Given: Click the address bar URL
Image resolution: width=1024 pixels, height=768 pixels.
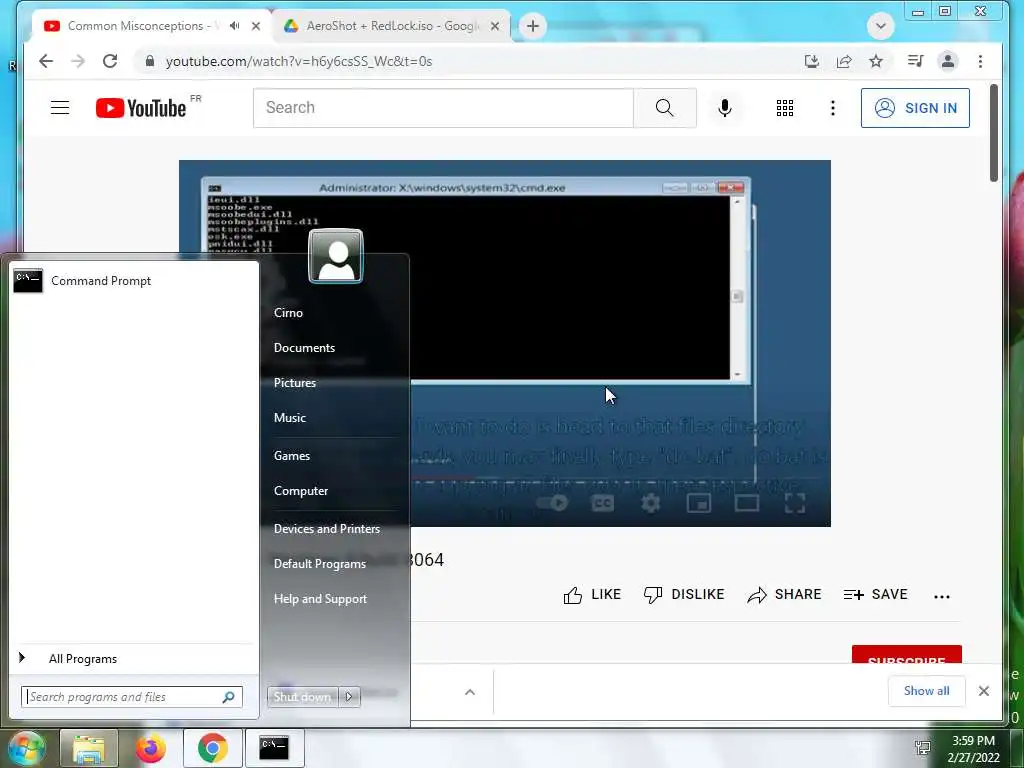Looking at the screenshot, I should click(x=298, y=61).
